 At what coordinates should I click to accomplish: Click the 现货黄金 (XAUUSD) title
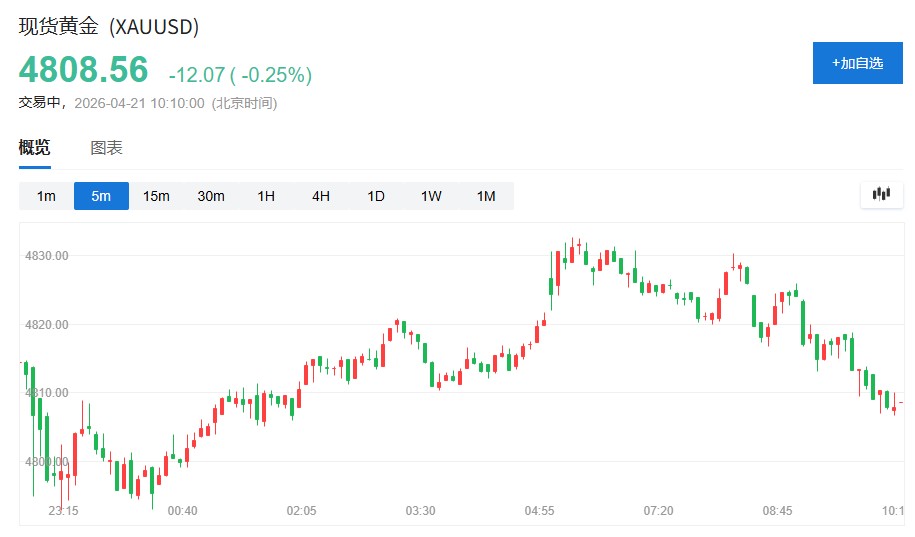109,27
